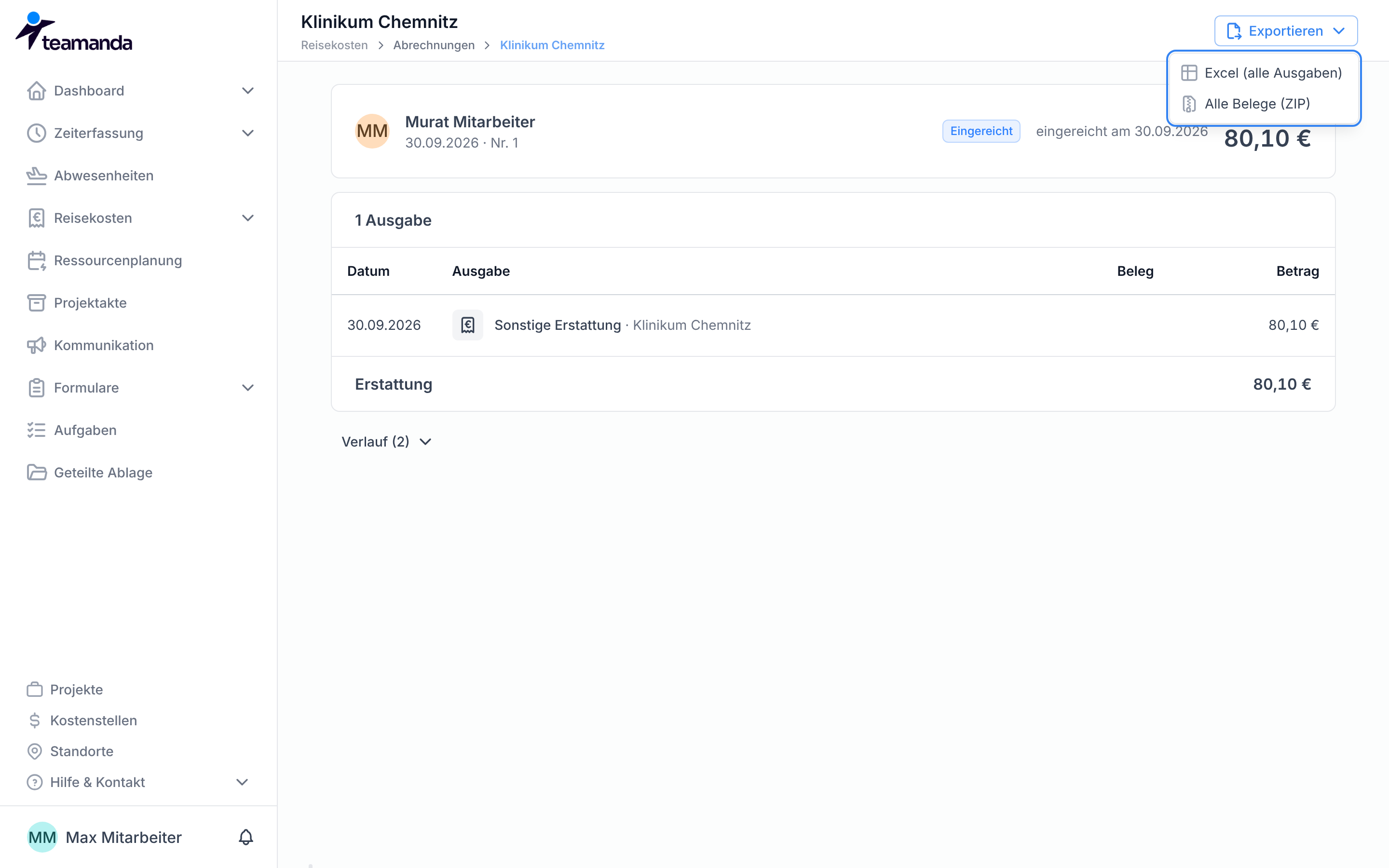Viewport: 1389px width, 868px height.
Task: Open Abwesenheiten in the sidebar
Action: click(x=103, y=176)
